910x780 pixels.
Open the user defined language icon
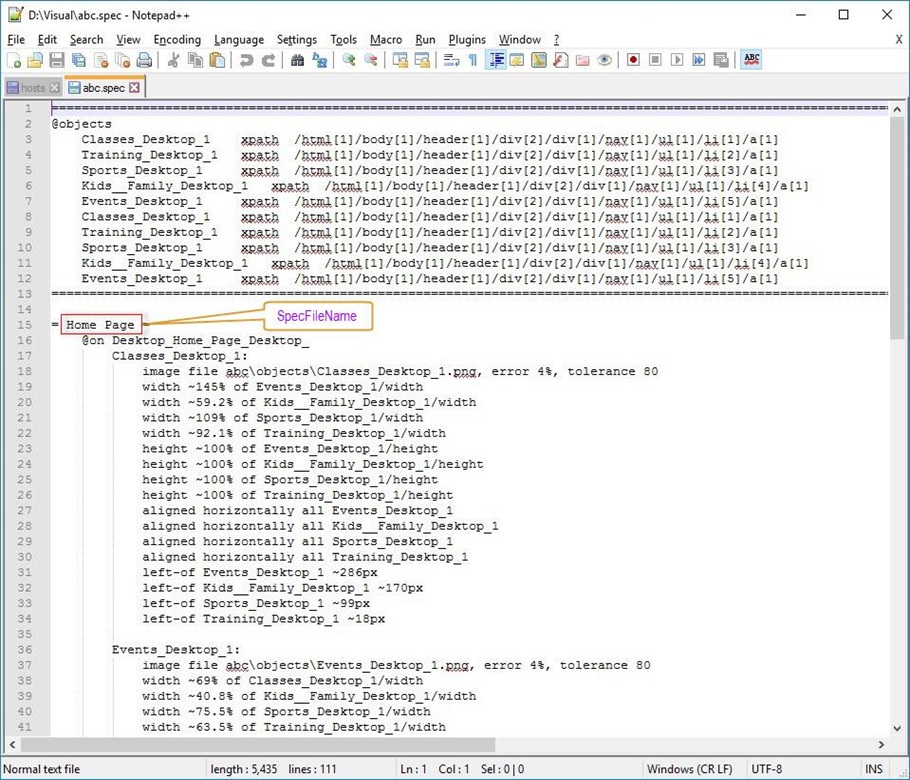click(517, 60)
